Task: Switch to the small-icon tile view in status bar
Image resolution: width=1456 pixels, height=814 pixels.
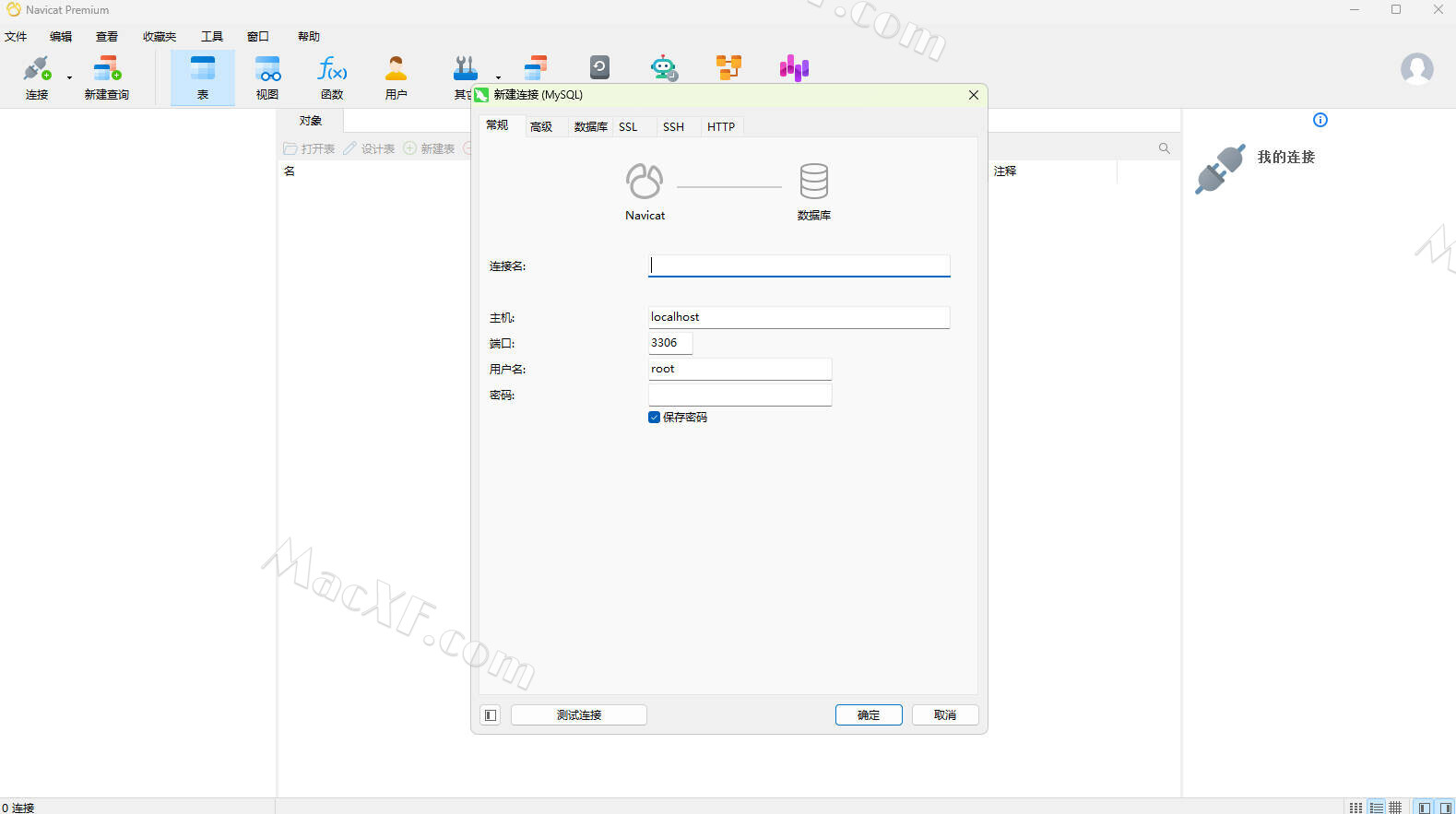Action: pyautogui.click(x=1355, y=808)
